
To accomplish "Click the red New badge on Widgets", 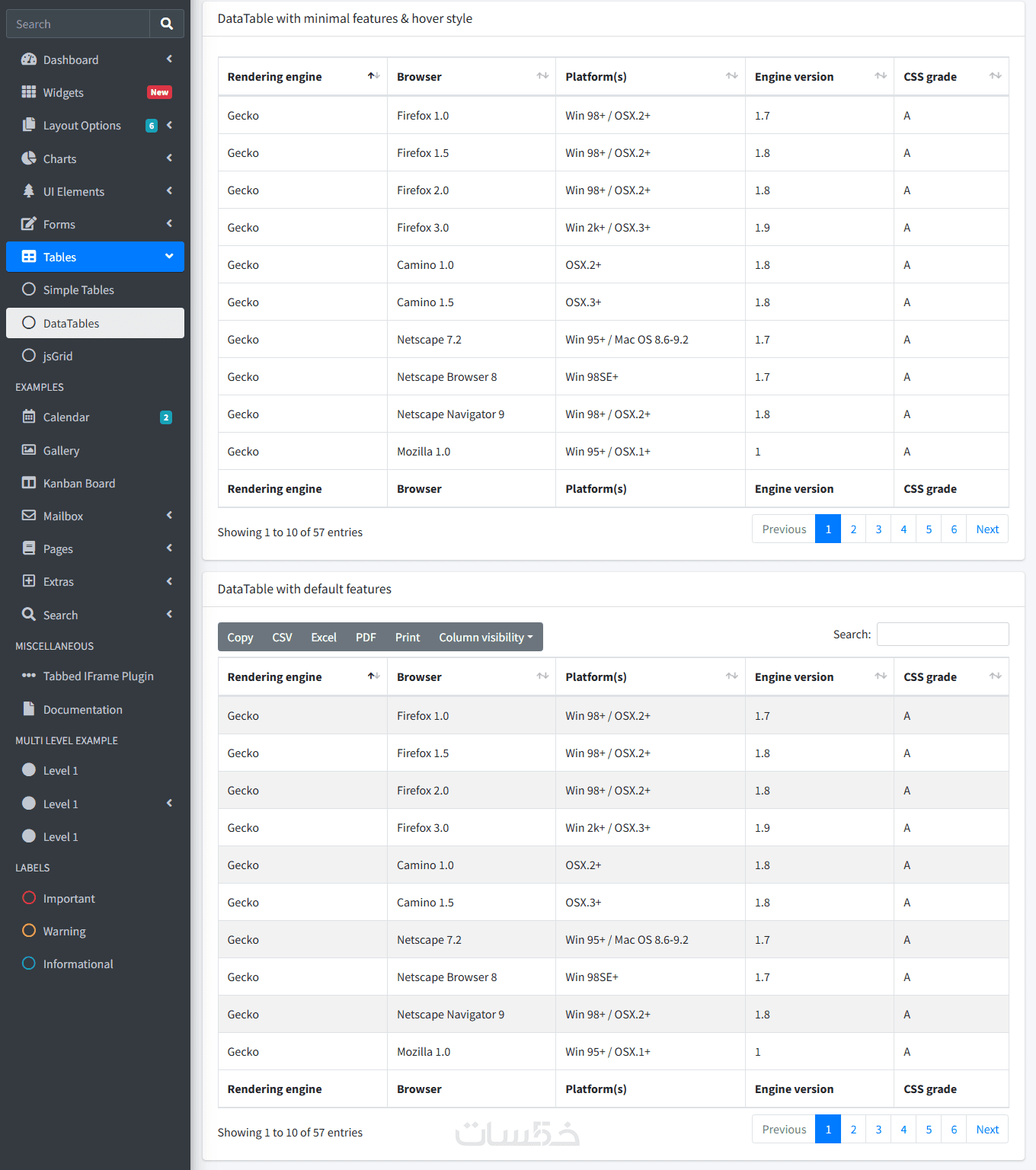I will pos(159,92).
